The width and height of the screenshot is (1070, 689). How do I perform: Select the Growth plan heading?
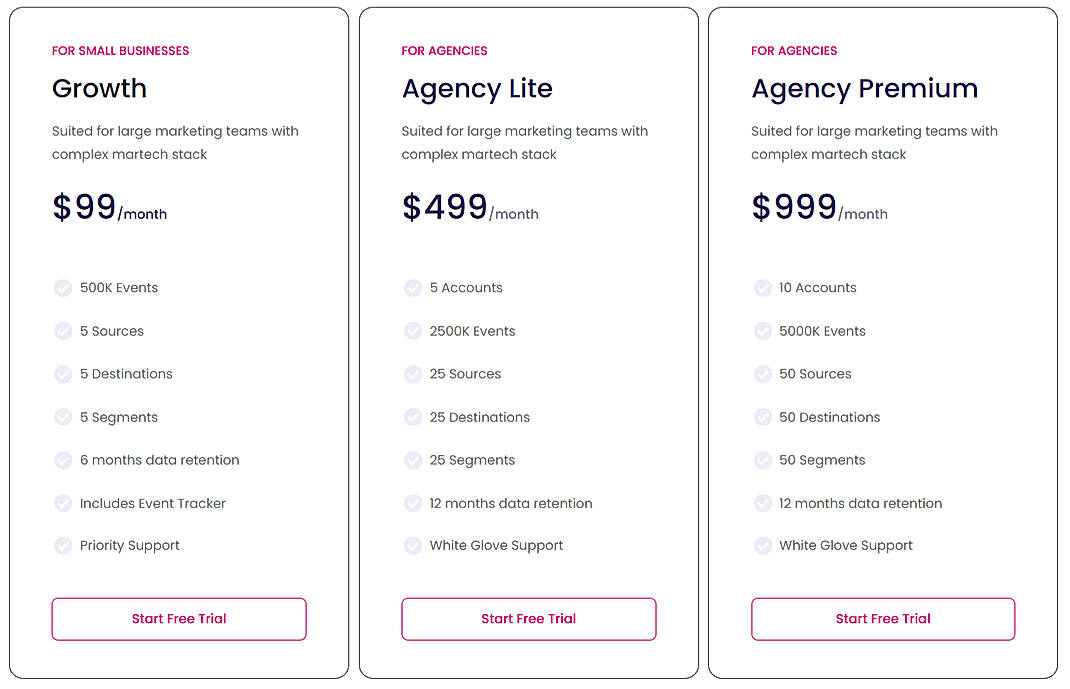99,89
